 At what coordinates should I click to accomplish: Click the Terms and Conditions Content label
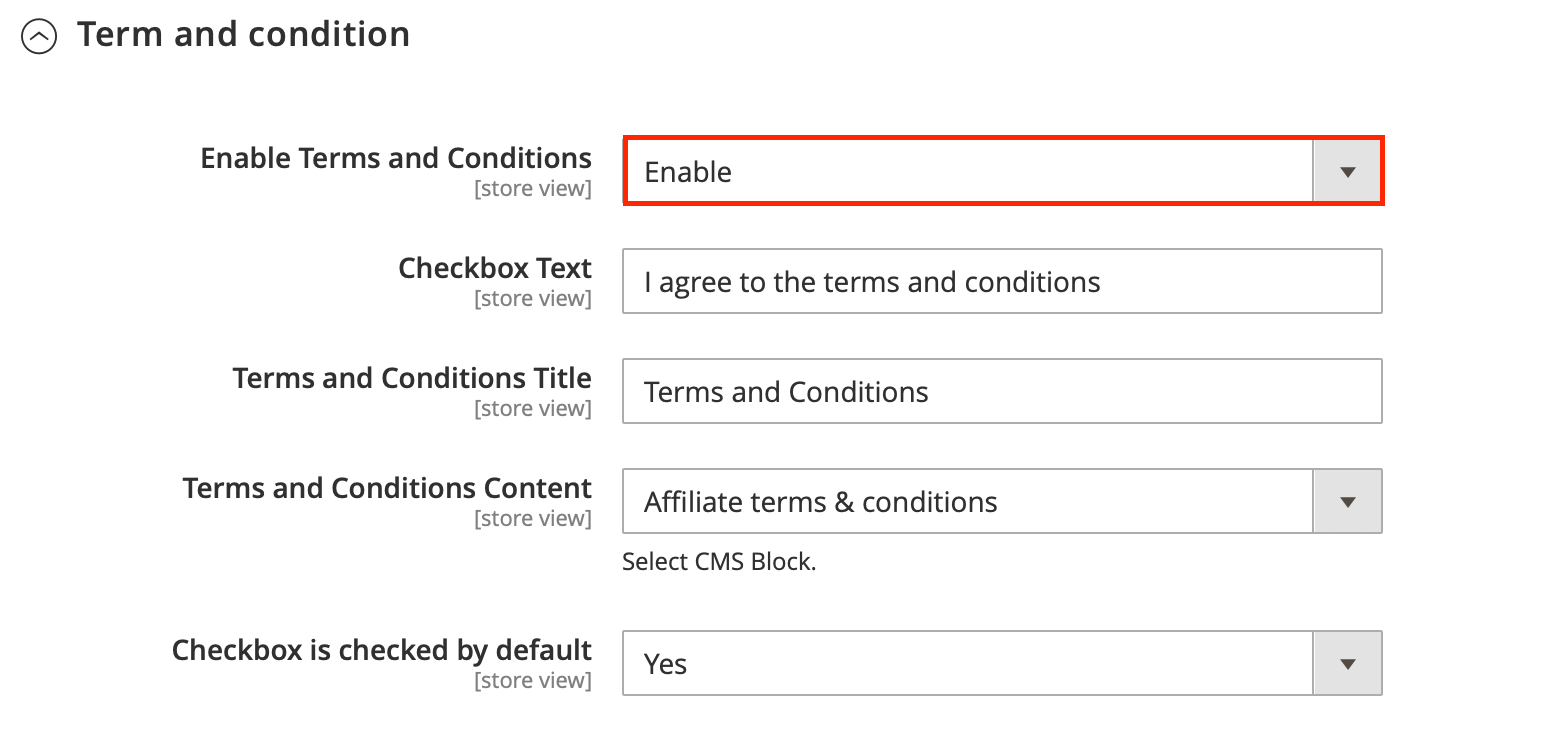(387, 488)
